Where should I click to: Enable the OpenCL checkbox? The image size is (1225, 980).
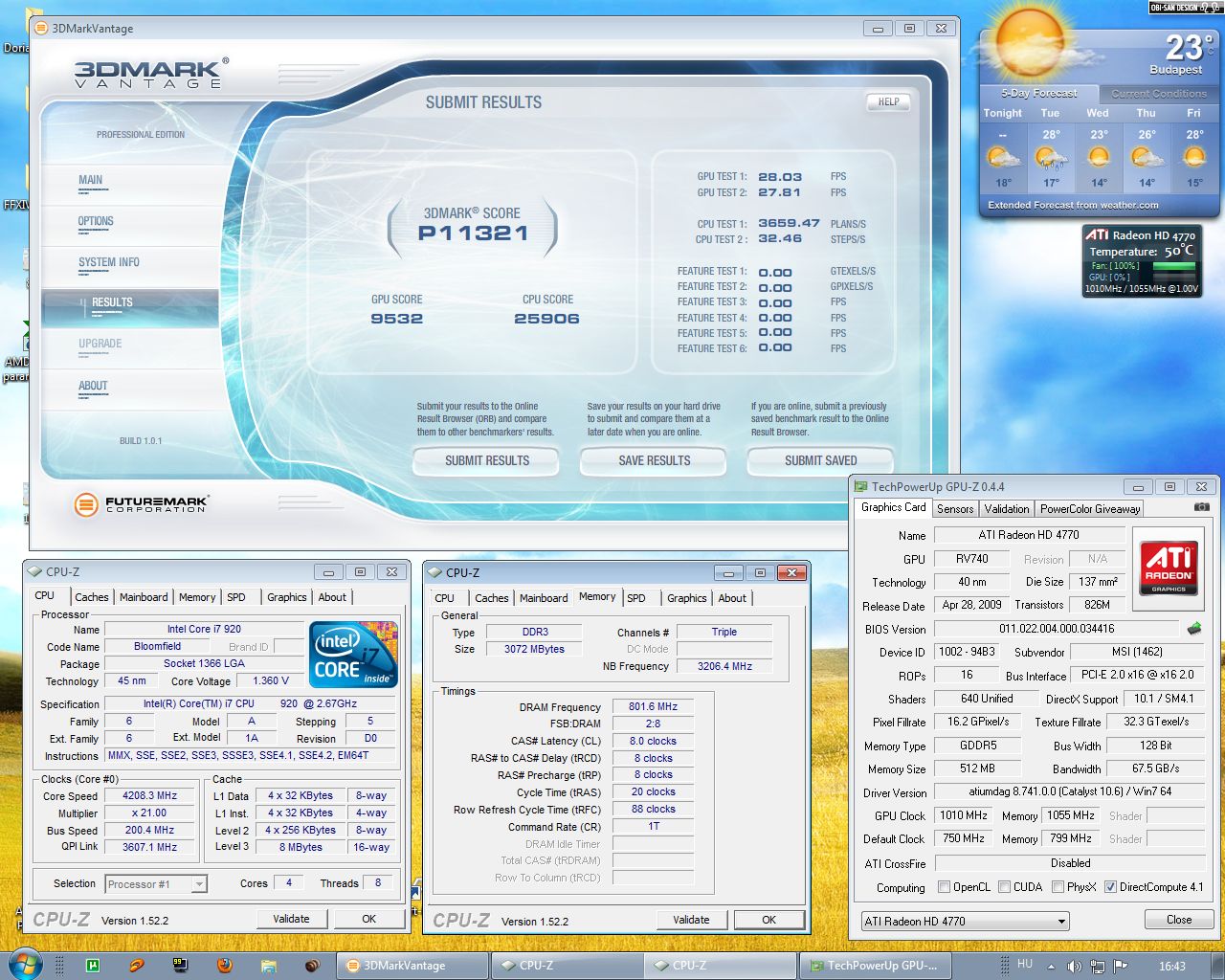[945, 887]
